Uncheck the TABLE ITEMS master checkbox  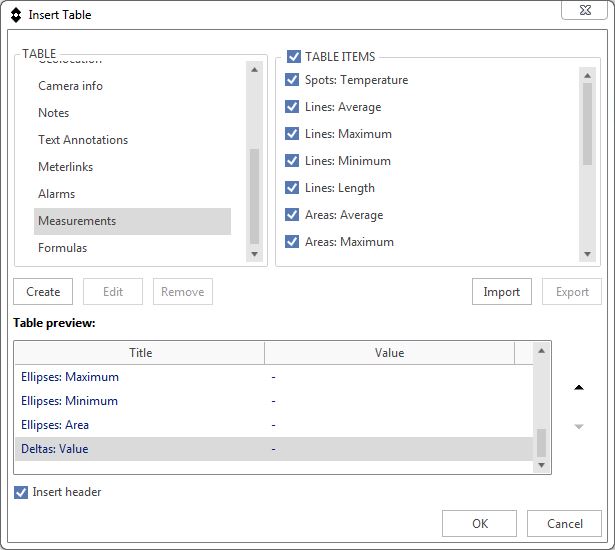pyautogui.click(x=294, y=57)
